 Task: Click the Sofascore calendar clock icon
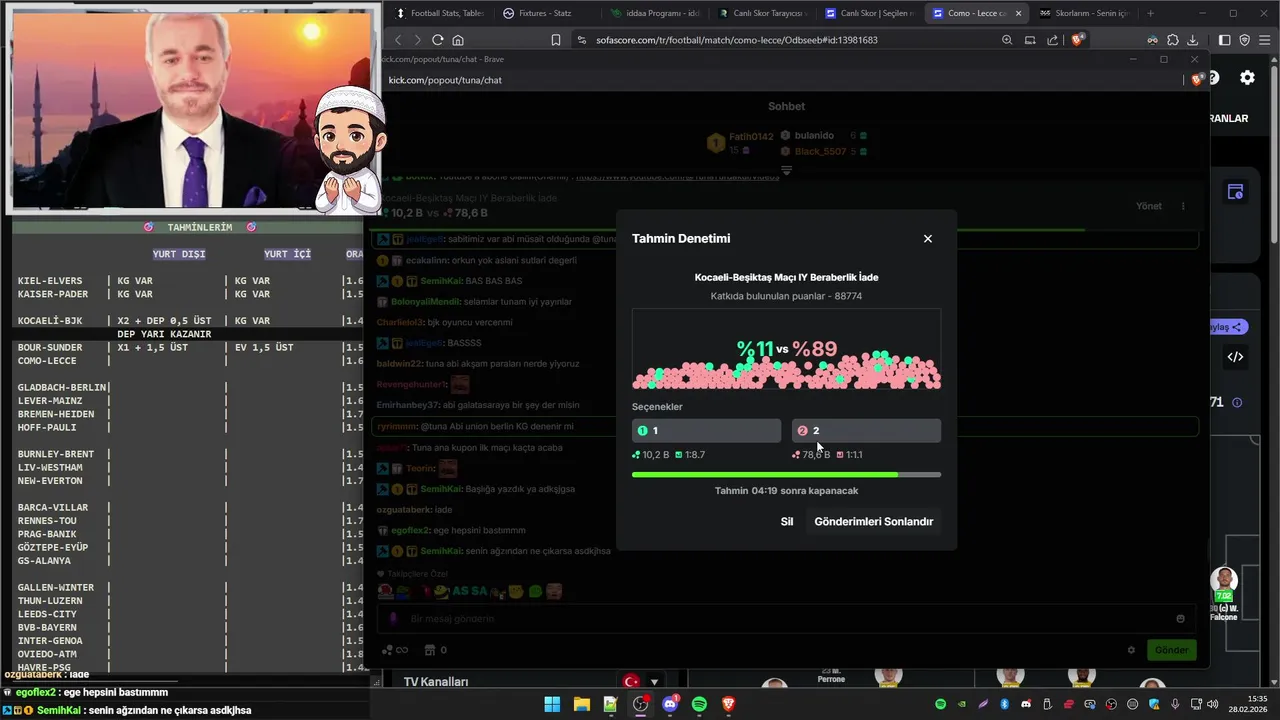(x=1235, y=192)
